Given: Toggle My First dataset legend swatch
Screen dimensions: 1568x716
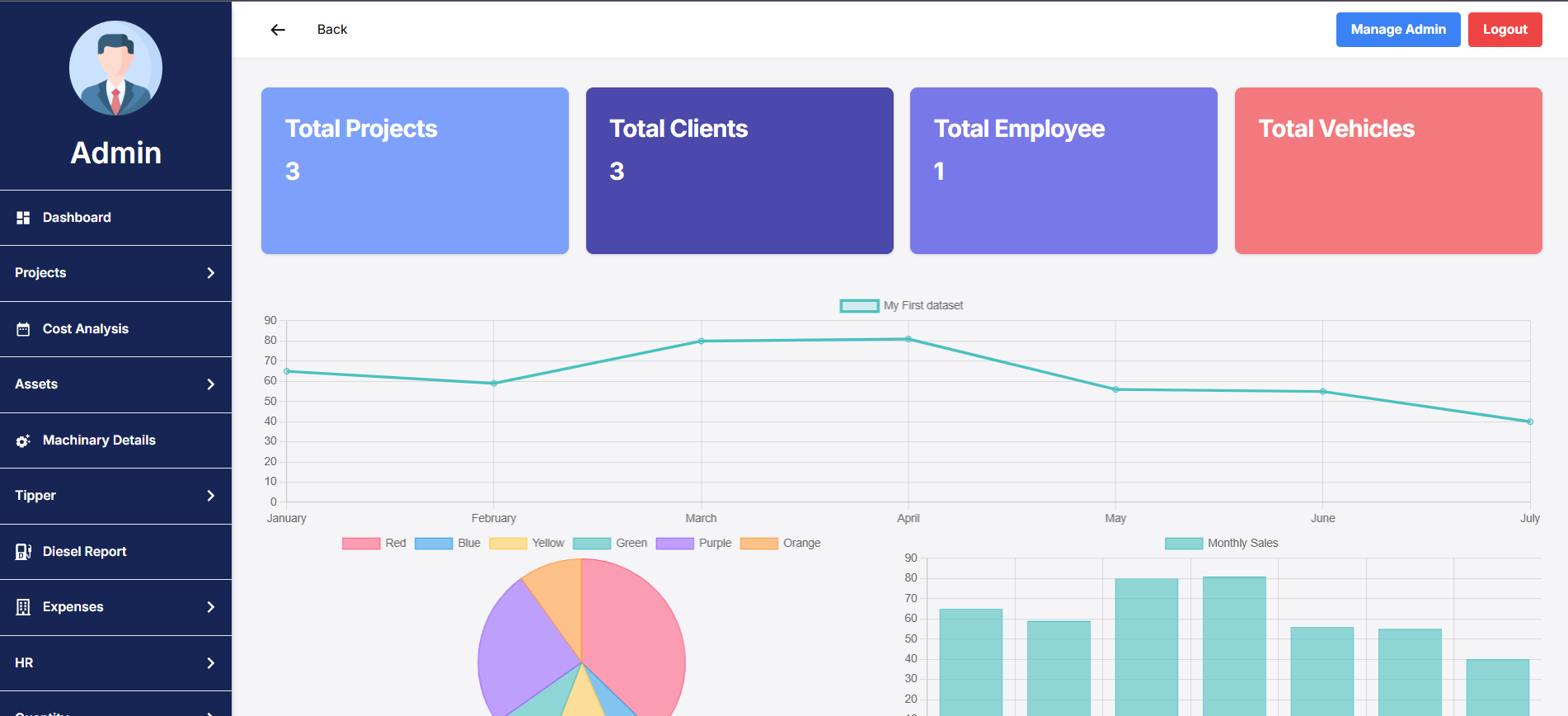Looking at the screenshot, I should pos(859,306).
